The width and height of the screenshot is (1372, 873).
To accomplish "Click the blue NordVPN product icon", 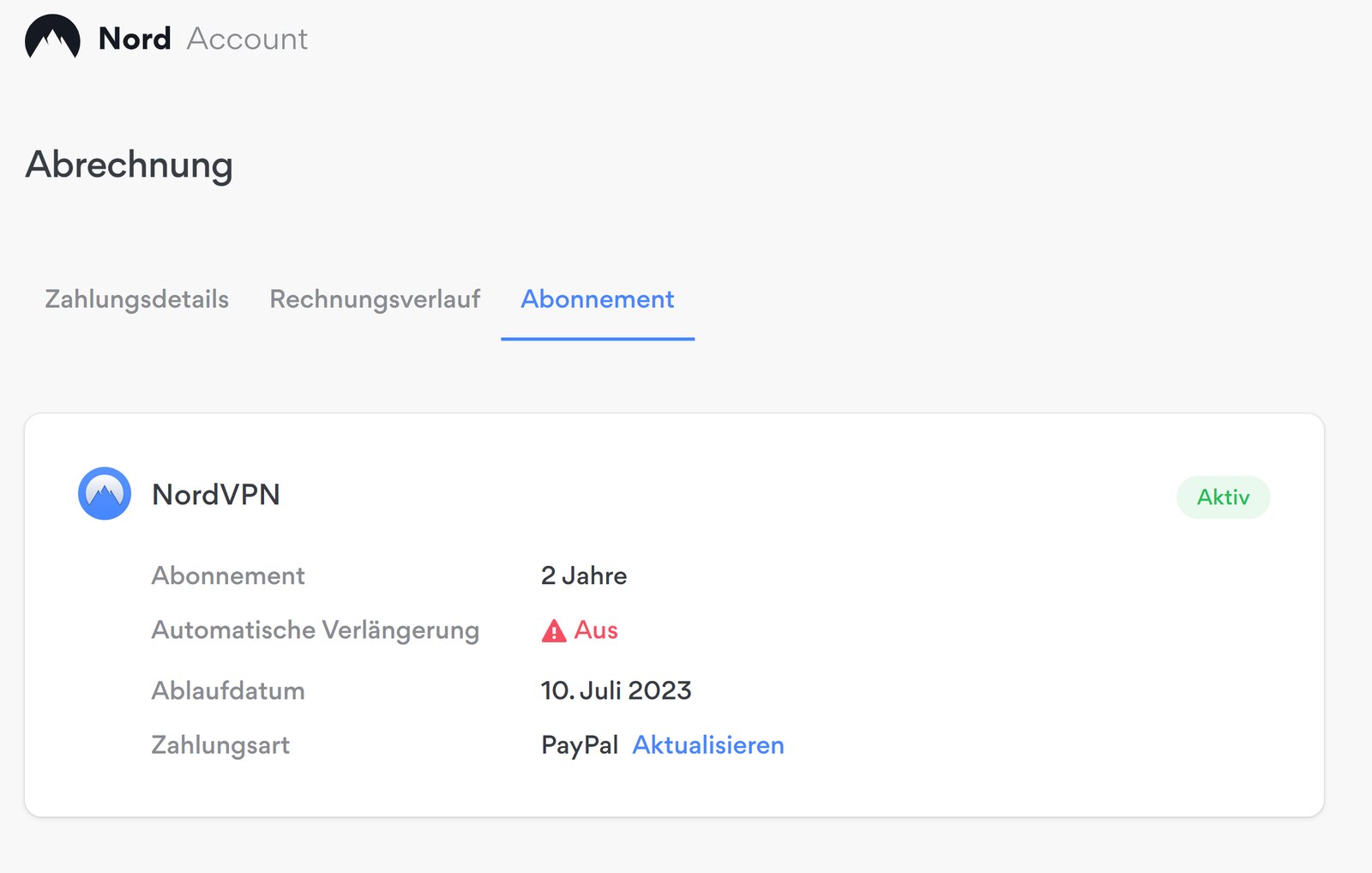I will pos(105,494).
